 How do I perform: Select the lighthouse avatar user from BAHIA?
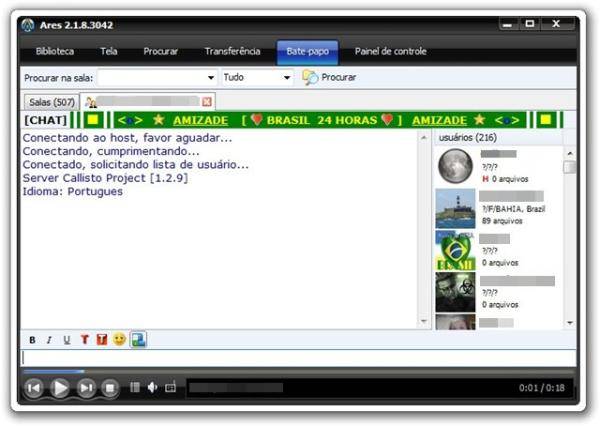455,209
